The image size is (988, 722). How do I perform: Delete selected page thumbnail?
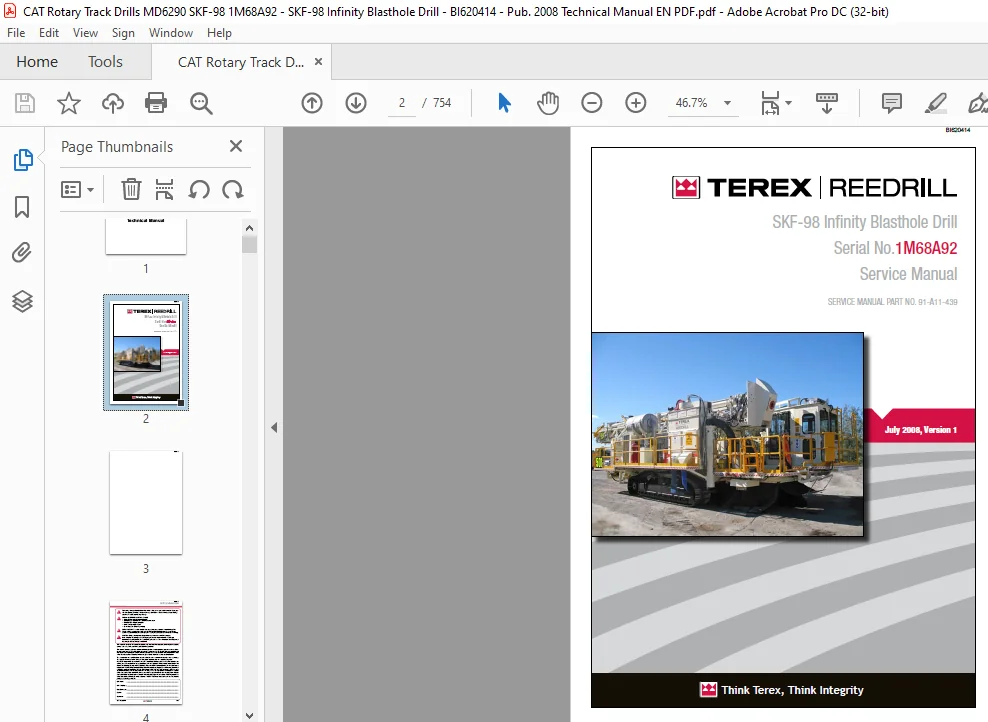(x=131, y=189)
